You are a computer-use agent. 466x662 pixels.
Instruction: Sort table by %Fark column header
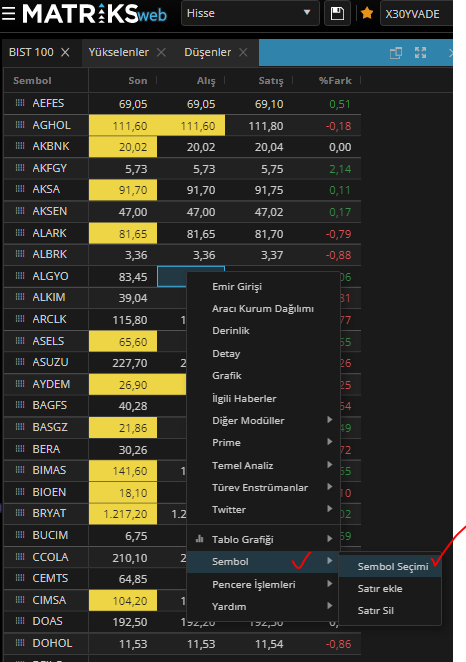click(335, 80)
